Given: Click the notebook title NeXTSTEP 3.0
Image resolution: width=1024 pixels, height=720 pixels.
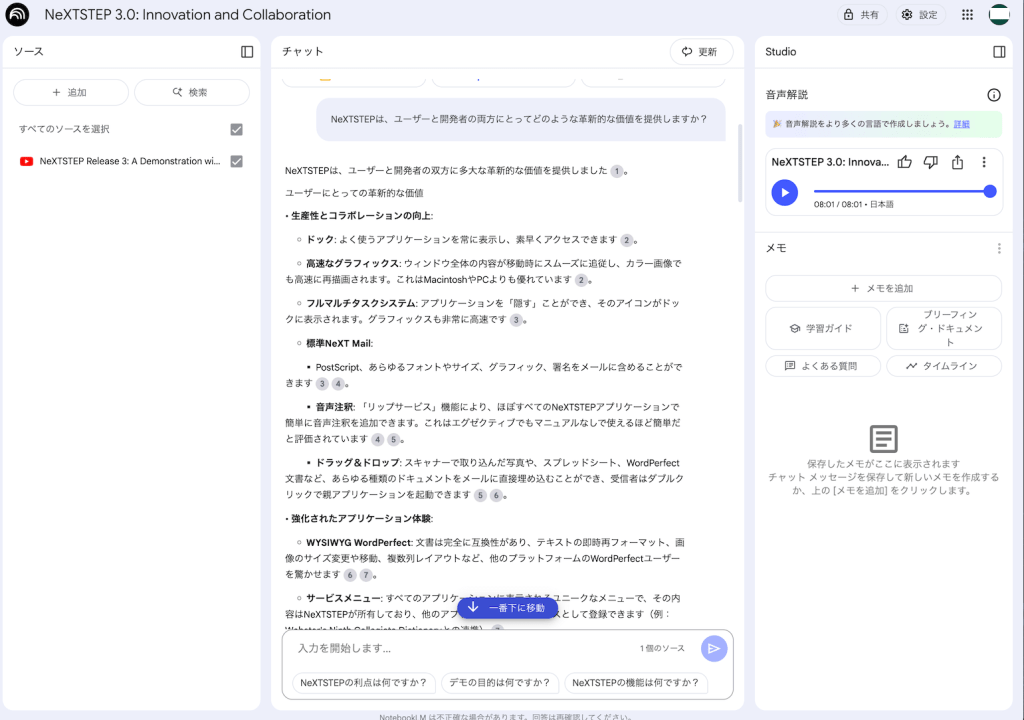Looking at the screenshot, I should tap(187, 14).
